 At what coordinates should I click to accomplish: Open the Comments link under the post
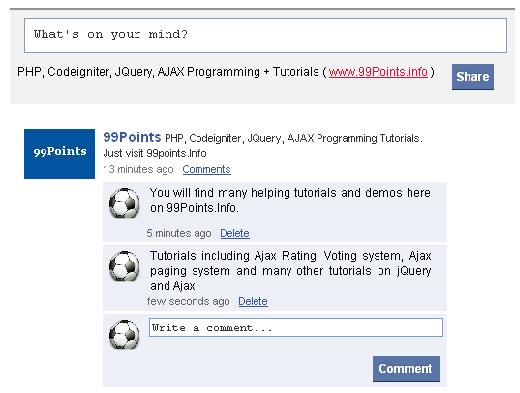(x=206, y=169)
